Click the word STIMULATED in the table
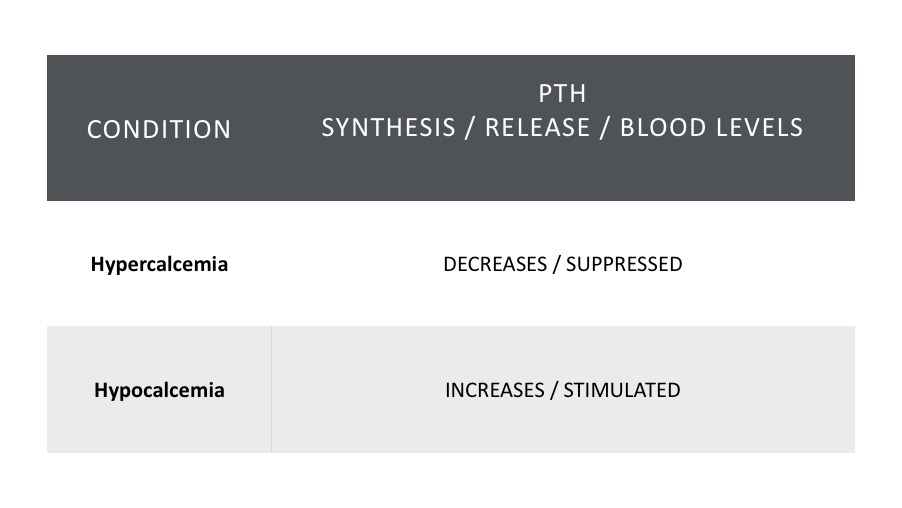 point(622,390)
